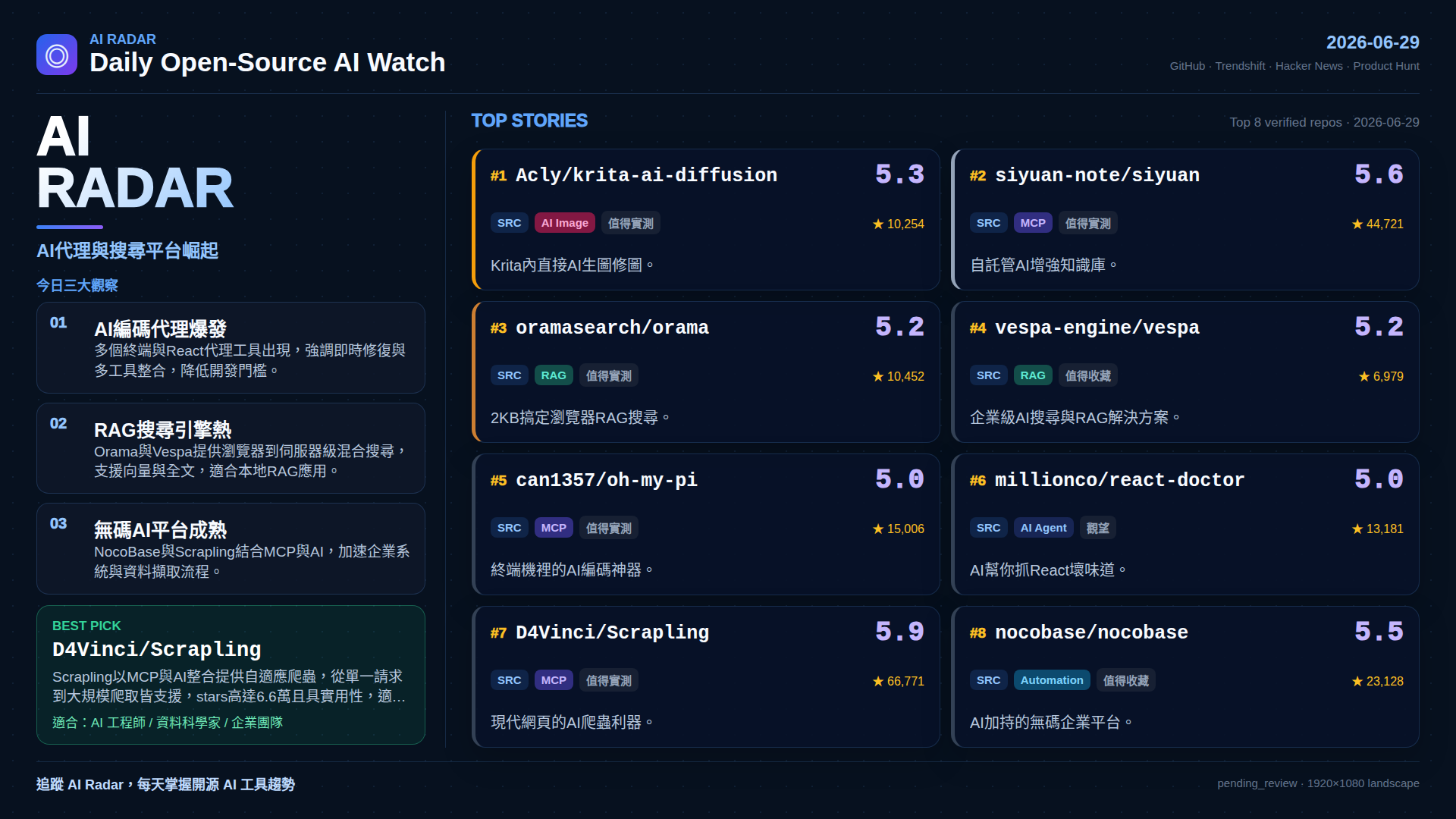Screen dimensions: 1456x819
Task: Click the description 2KB搞定瀏覽器RAG搜尋
Action: point(580,418)
